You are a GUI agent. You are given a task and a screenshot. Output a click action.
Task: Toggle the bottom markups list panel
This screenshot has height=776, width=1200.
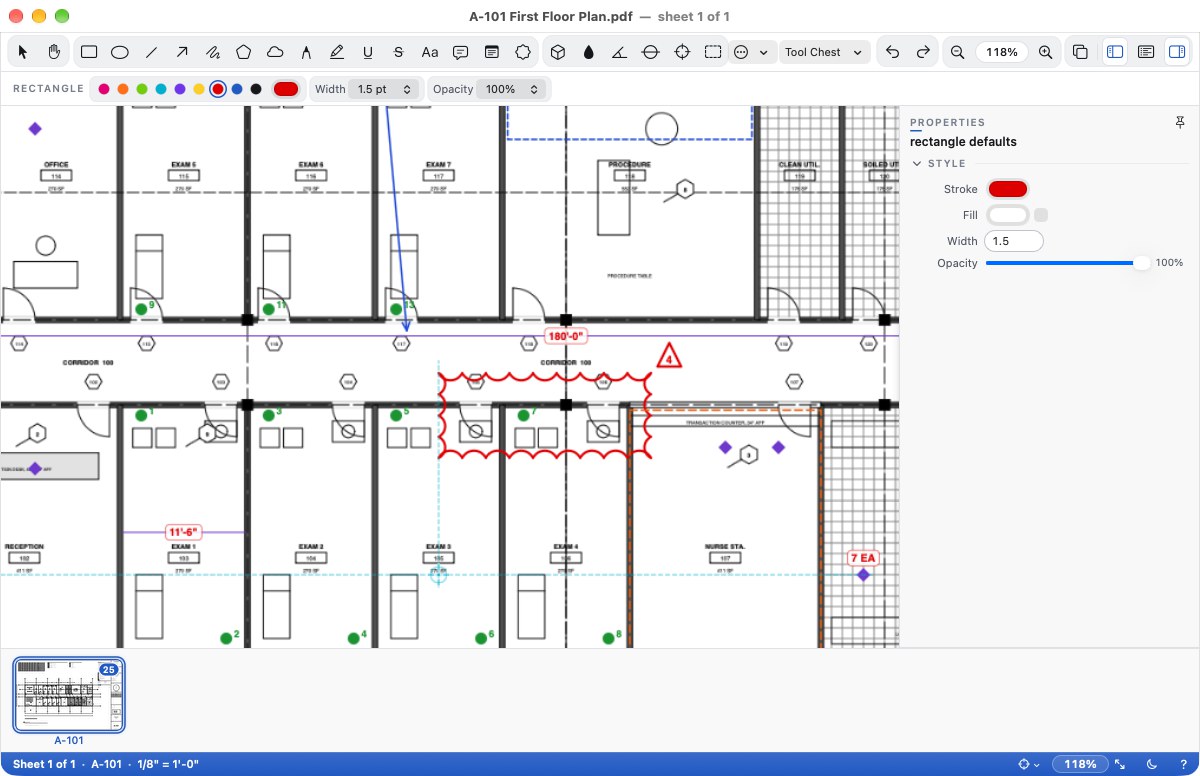coord(1146,52)
